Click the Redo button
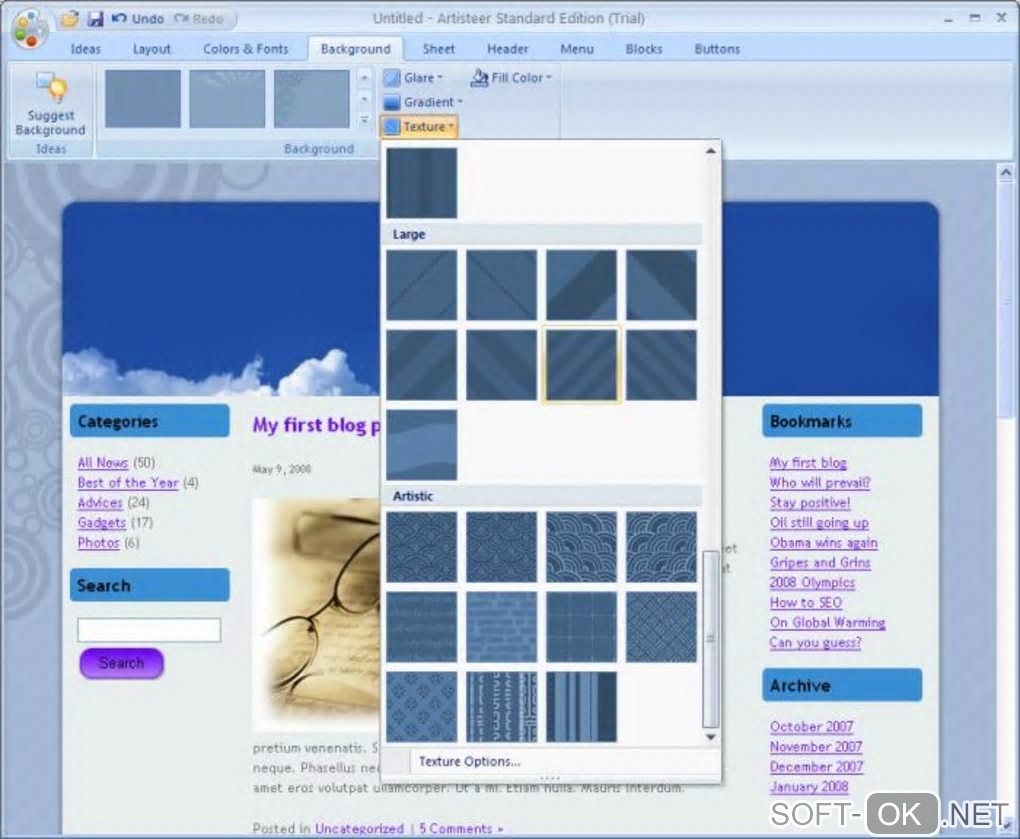This screenshot has height=839, width=1020. 199,19
